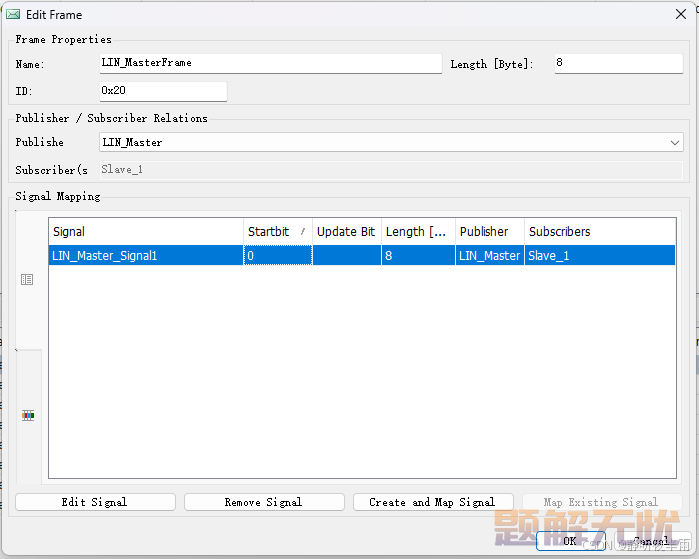Click the Name field containing LIN_MasterFrame
The width and height of the screenshot is (699, 559).
(271, 63)
